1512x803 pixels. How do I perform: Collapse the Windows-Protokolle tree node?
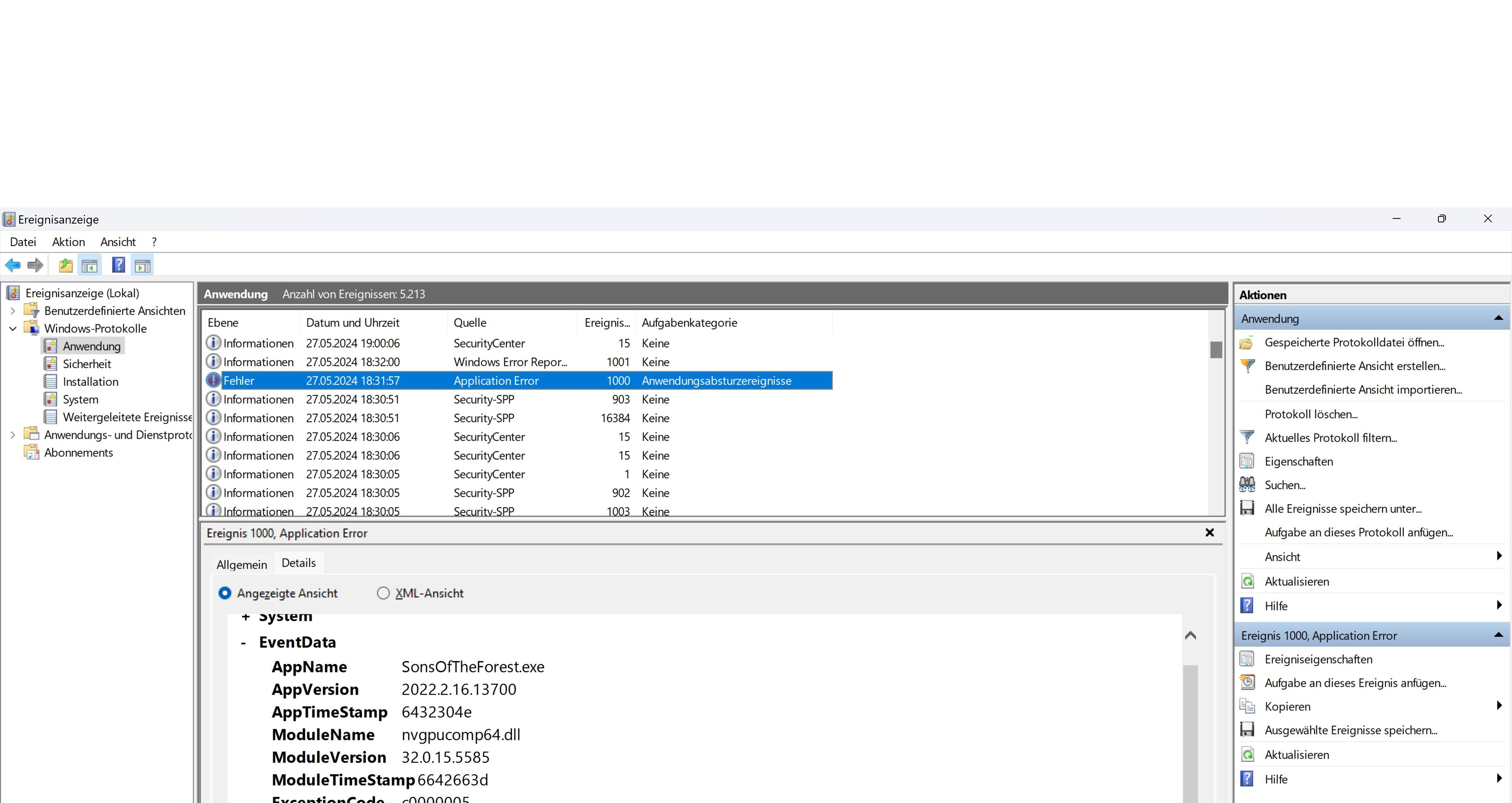13,328
